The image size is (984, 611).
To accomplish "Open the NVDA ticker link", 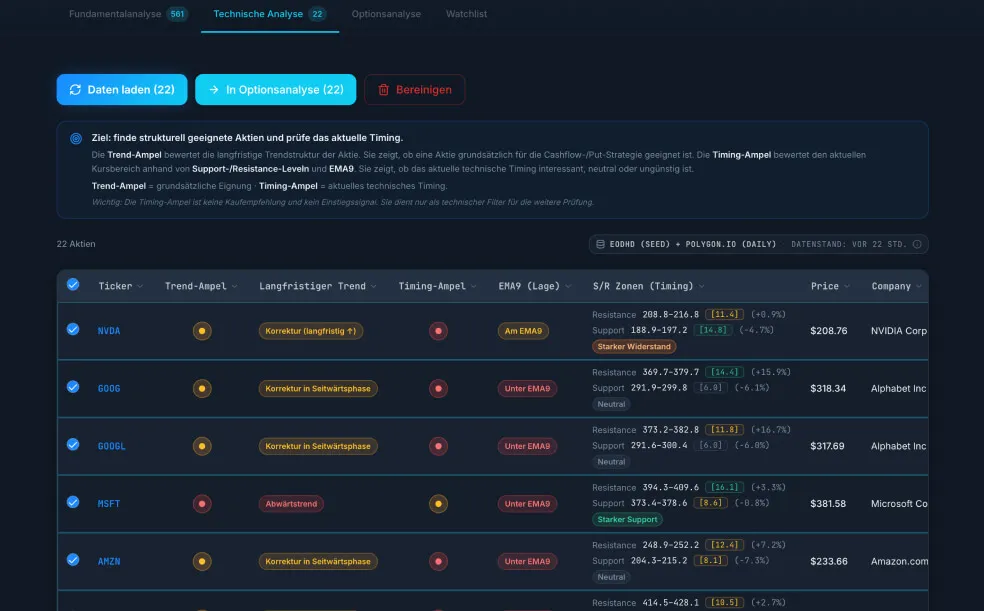I will [x=109, y=331].
